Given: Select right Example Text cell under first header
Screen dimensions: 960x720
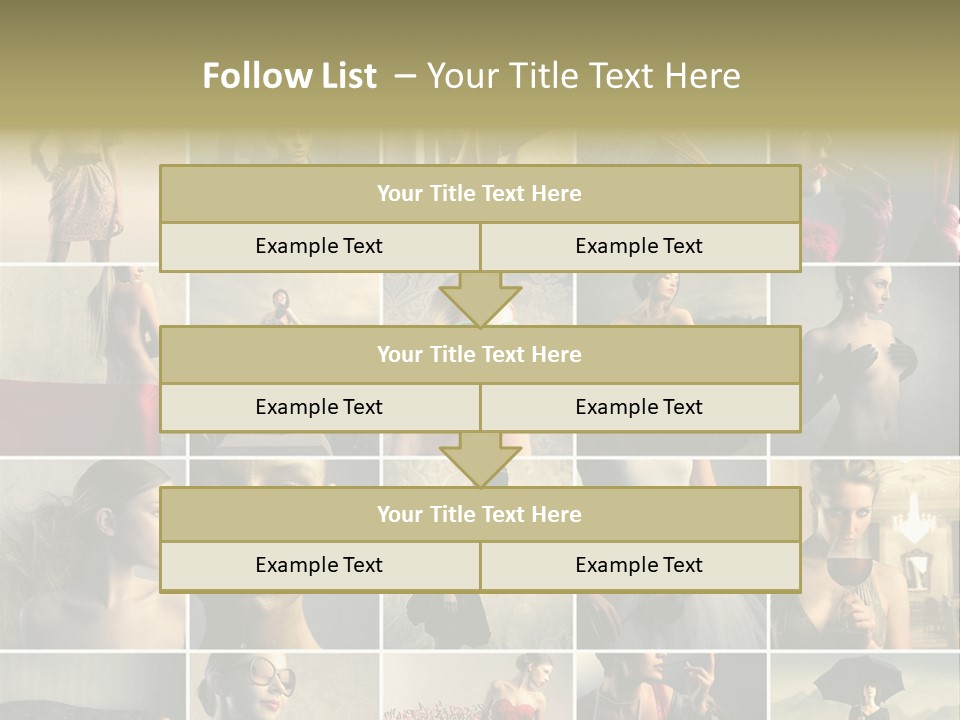Looking at the screenshot, I should (x=640, y=246).
